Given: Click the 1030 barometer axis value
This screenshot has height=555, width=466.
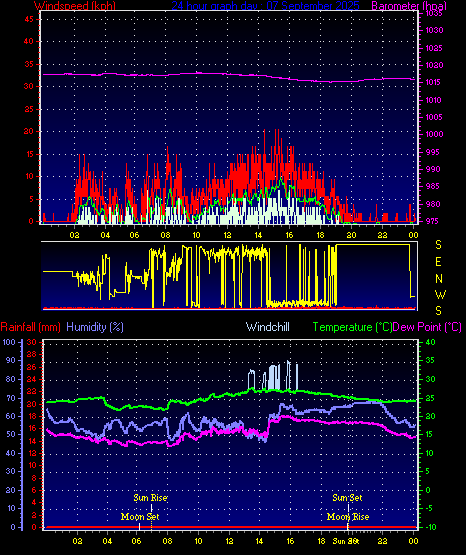Looking at the screenshot, I should [x=434, y=30].
